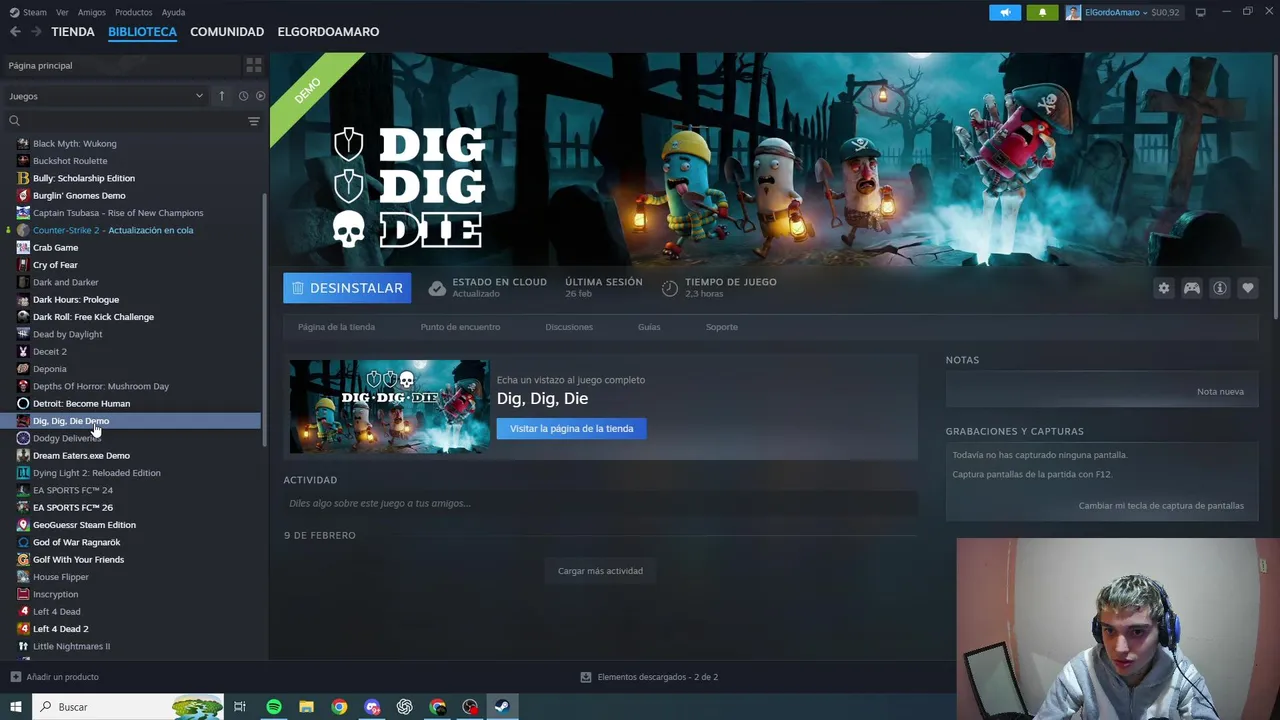Go to the COMUNIDAD section
Image resolution: width=1280 pixels, height=720 pixels.
coord(227,32)
